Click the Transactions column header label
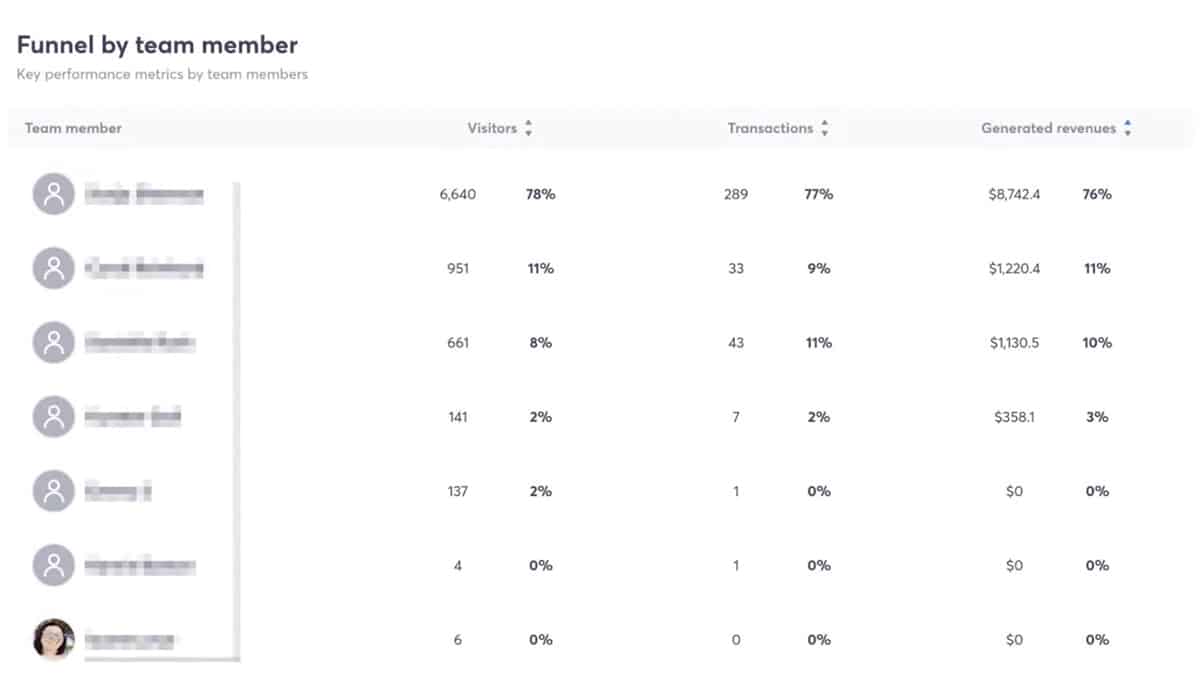 pyautogui.click(x=770, y=128)
